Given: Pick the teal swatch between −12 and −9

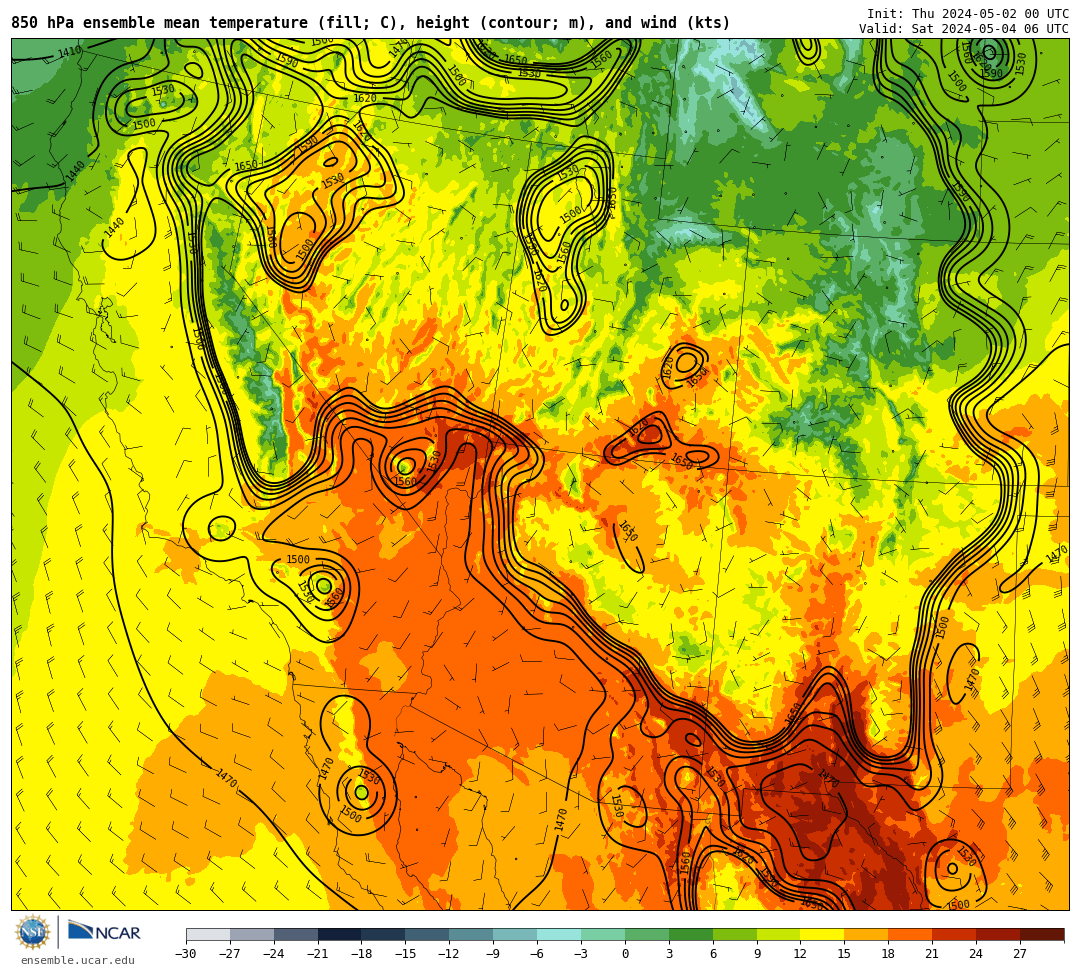Looking at the screenshot, I should 471,934.
